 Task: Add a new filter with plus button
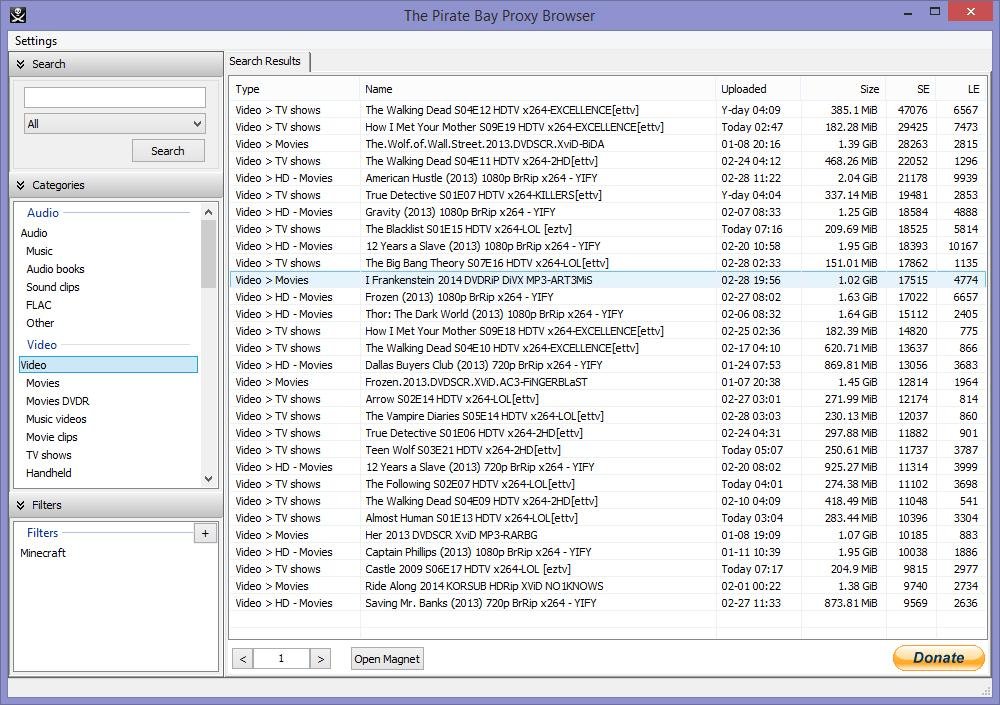[x=205, y=533]
